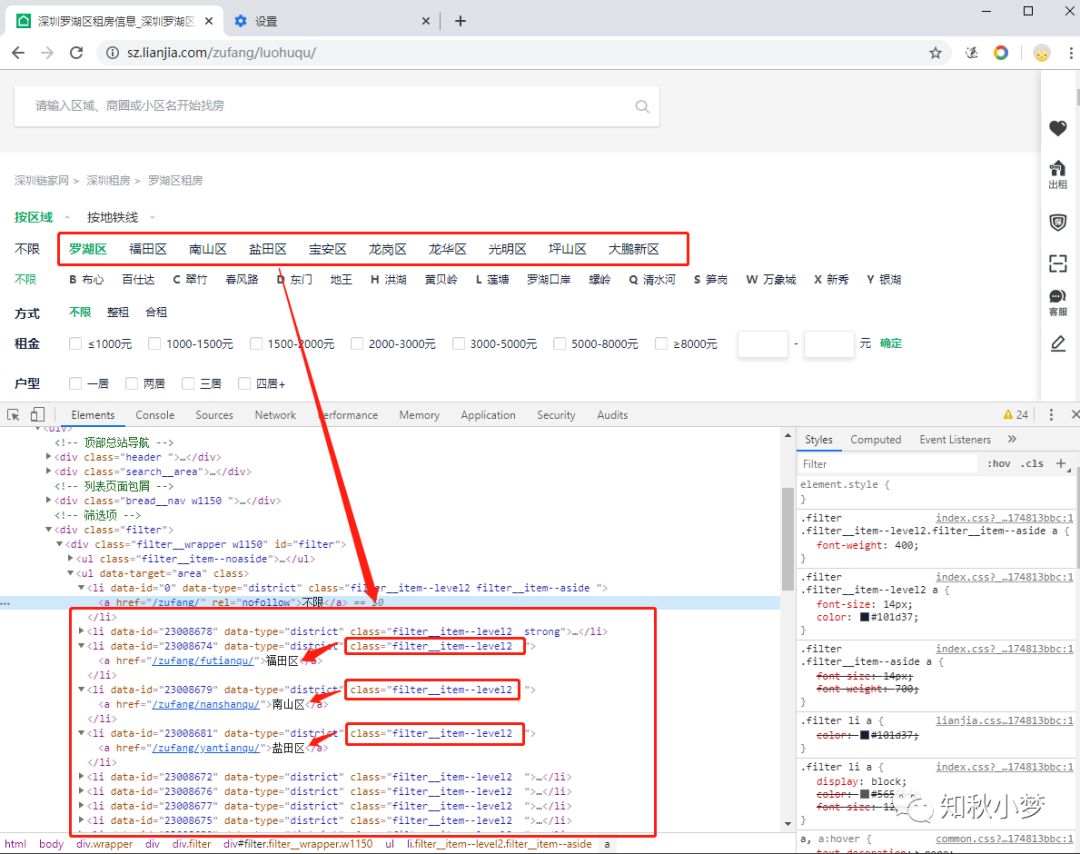Bookmark page with star icon
This screenshot has width=1080, height=854.
point(935,53)
